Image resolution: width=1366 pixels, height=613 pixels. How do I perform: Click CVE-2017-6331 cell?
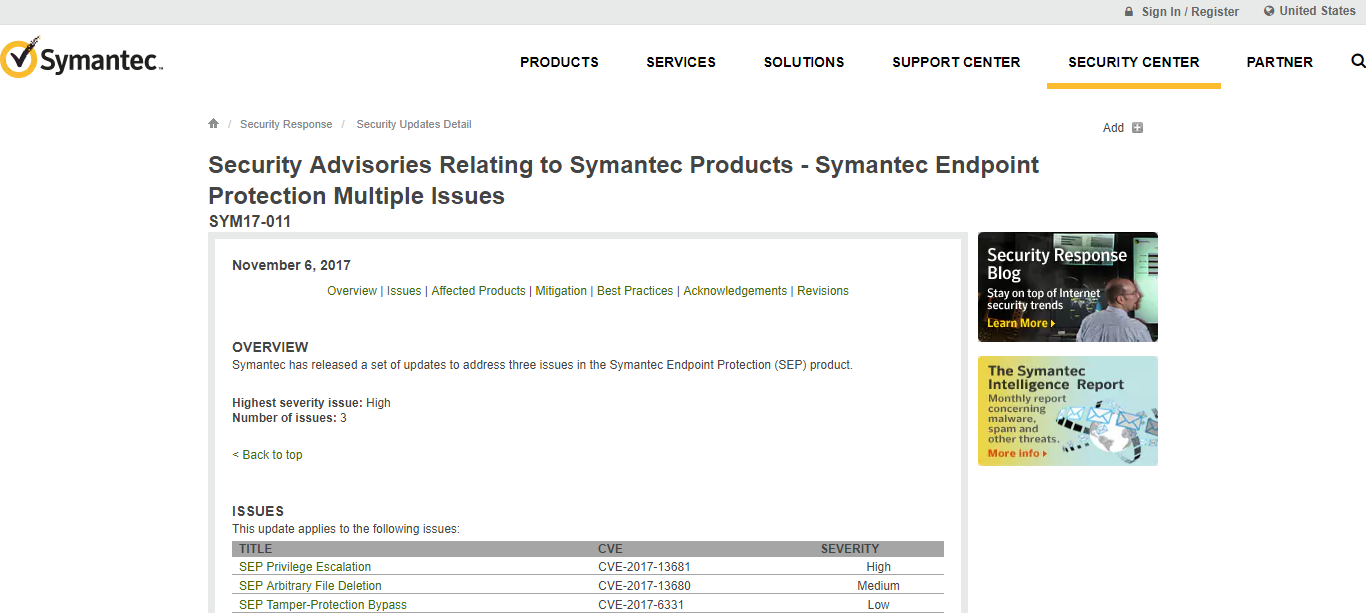[x=641, y=605]
